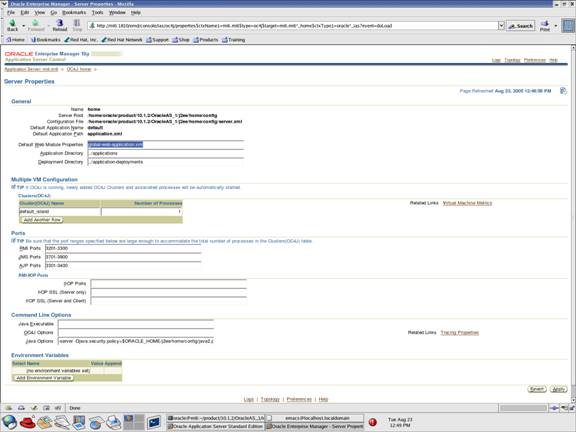Click the Logs link in the top header

tap(496, 60)
